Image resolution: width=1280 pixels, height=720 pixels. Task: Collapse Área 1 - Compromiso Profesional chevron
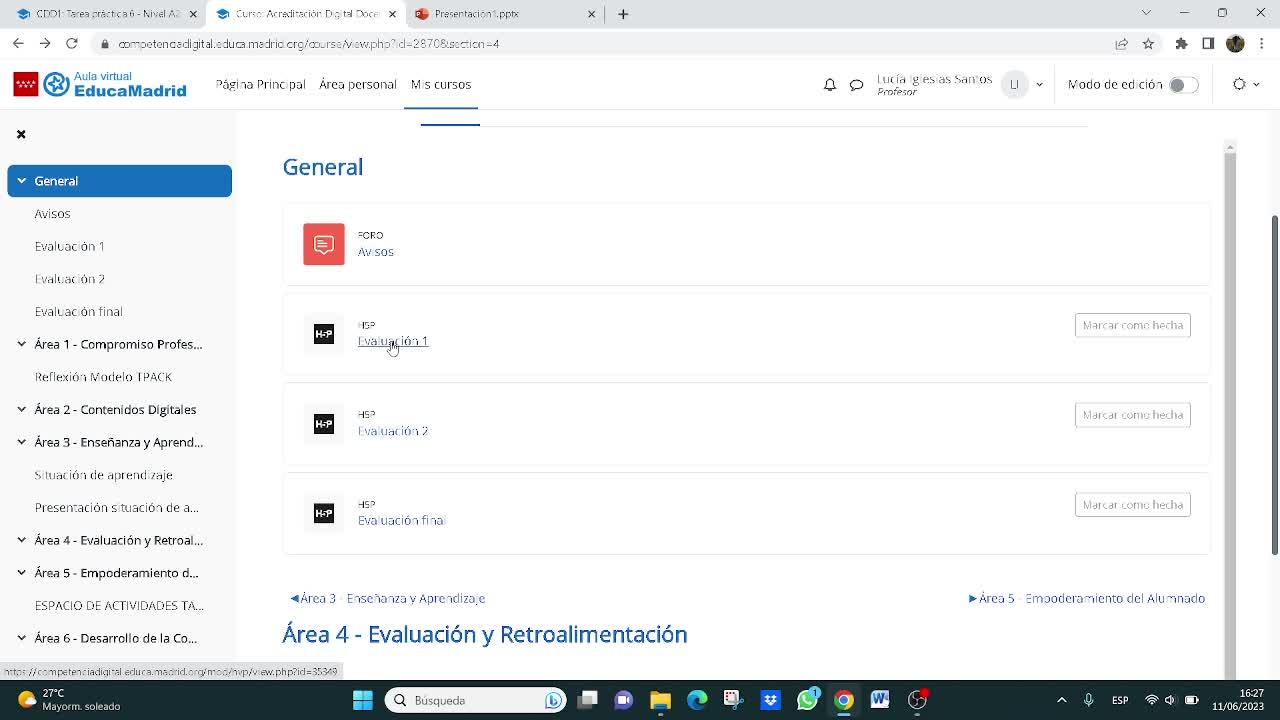pyautogui.click(x=21, y=344)
